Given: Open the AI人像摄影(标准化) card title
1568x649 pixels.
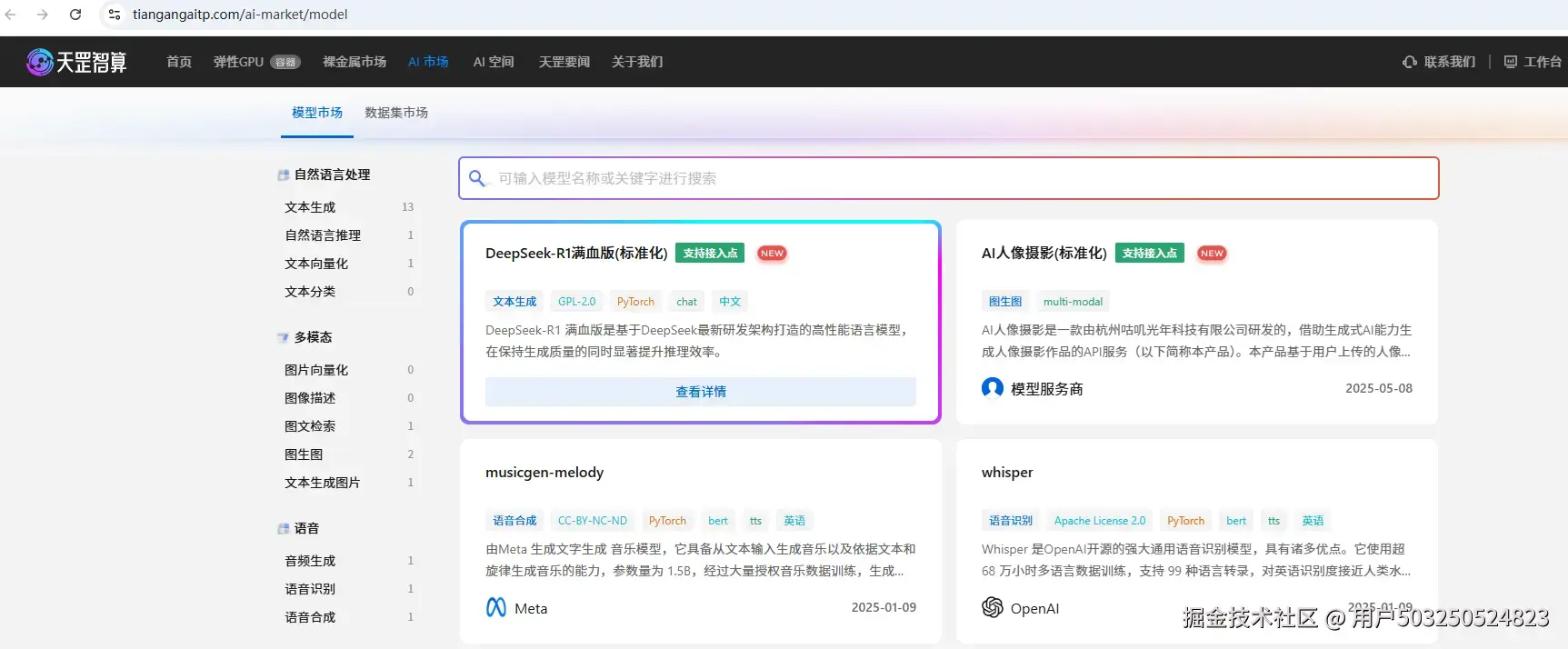Looking at the screenshot, I should tap(1044, 253).
